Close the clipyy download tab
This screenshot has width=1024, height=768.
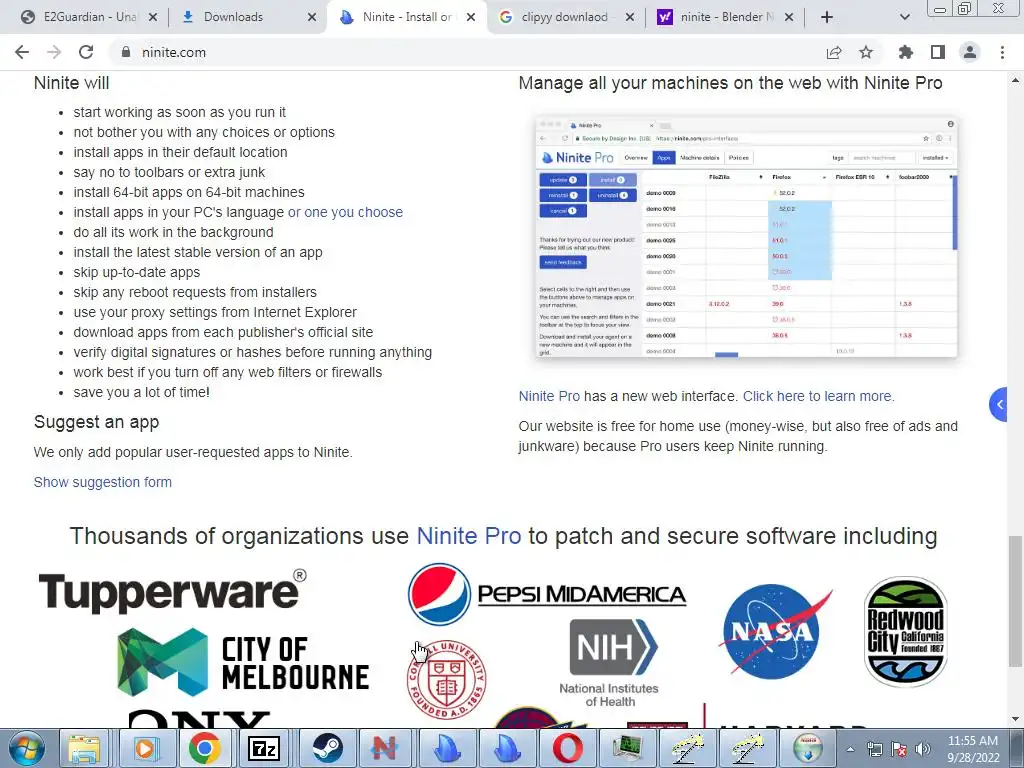[x=630, y=17]
